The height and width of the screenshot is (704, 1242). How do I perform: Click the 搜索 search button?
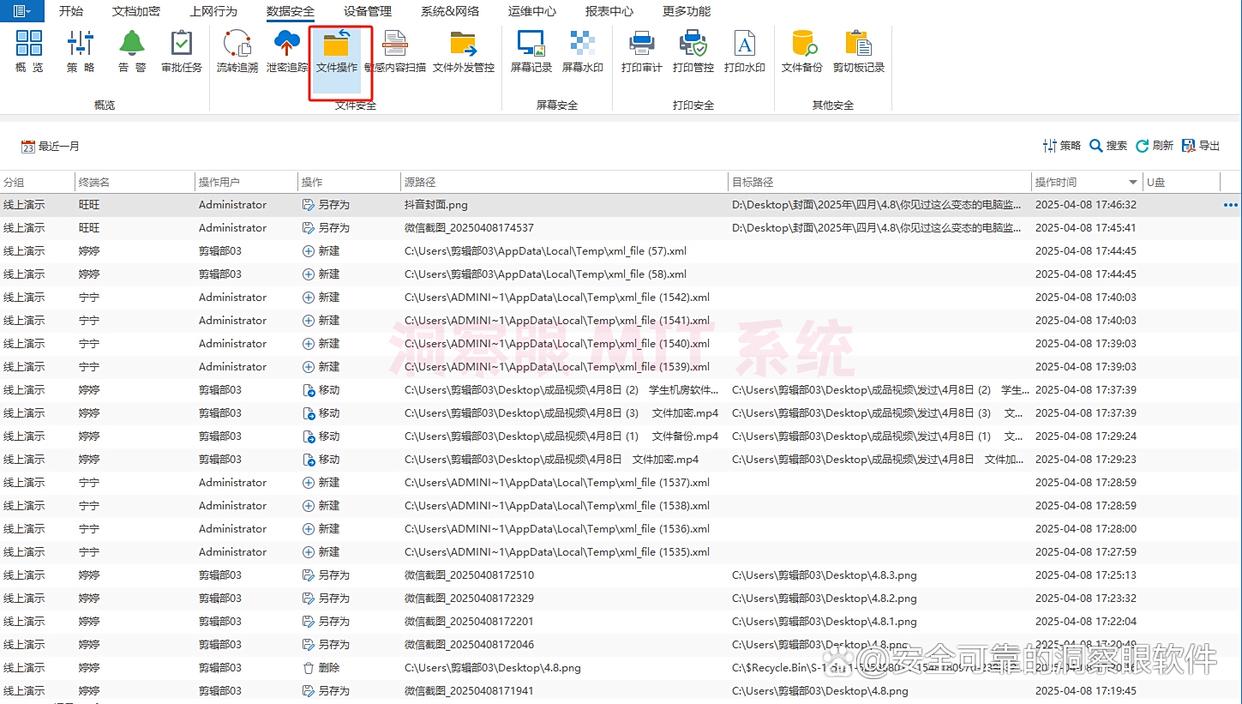click(x=1109, y=146)
